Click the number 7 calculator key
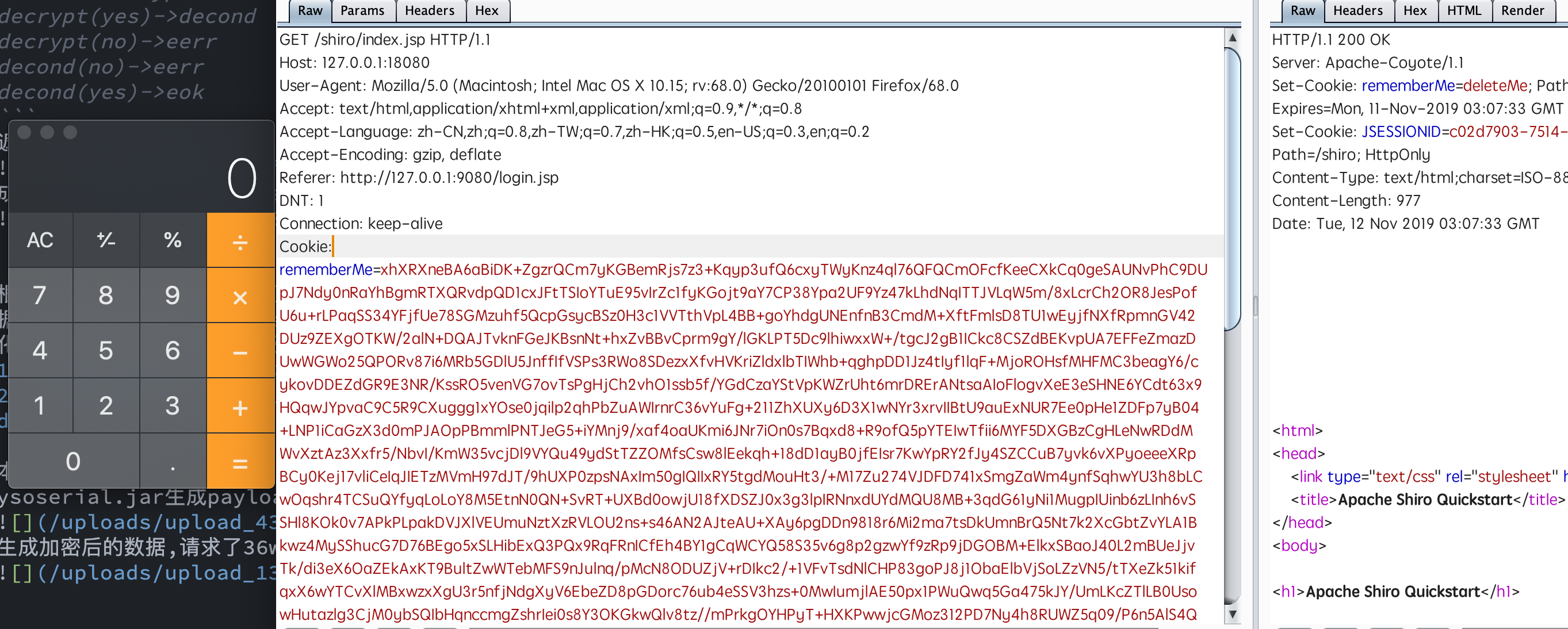Viewport: 1568px width, 629px height. (x=40, y=296)
